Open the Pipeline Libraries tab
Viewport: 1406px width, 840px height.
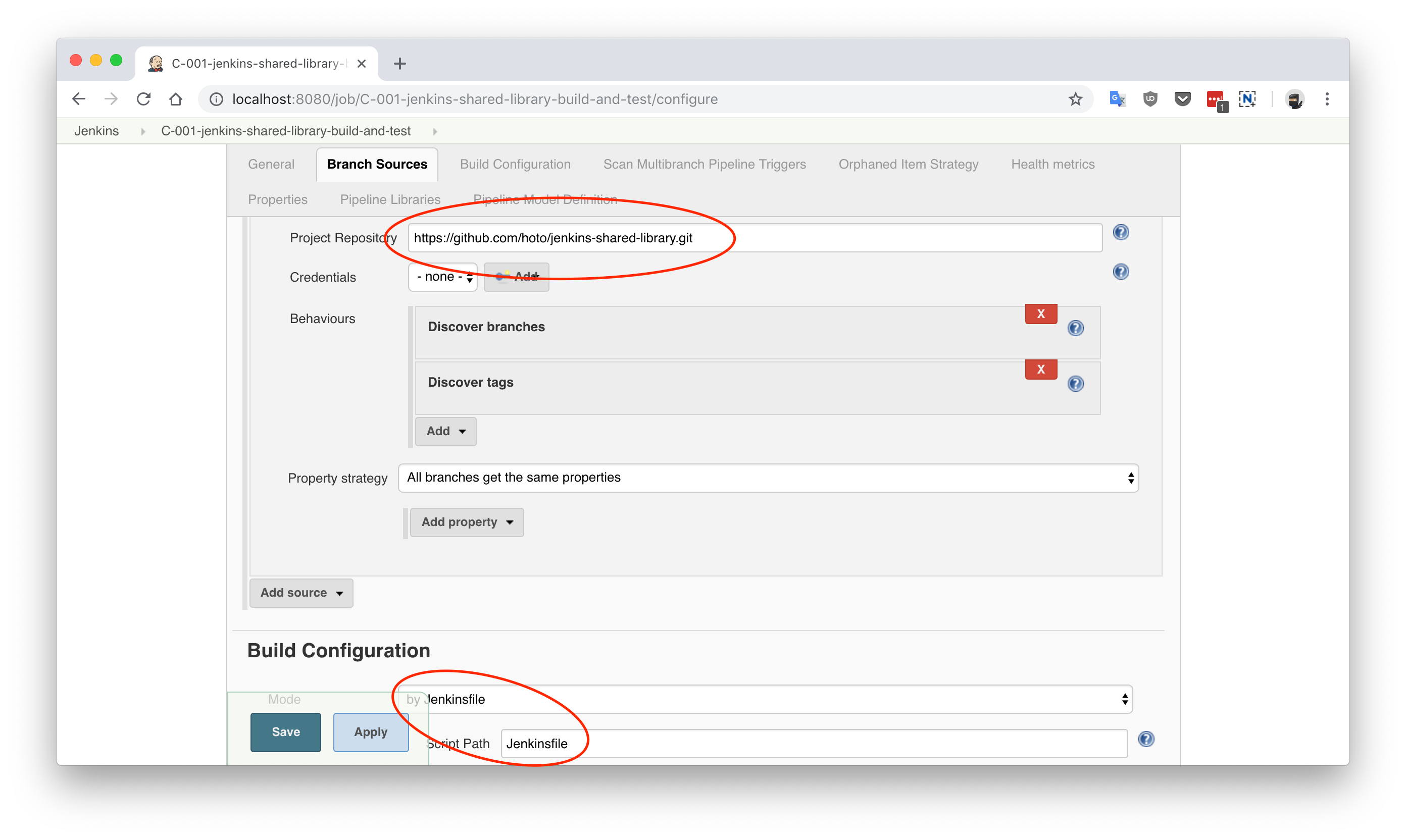tap(390, 200)
